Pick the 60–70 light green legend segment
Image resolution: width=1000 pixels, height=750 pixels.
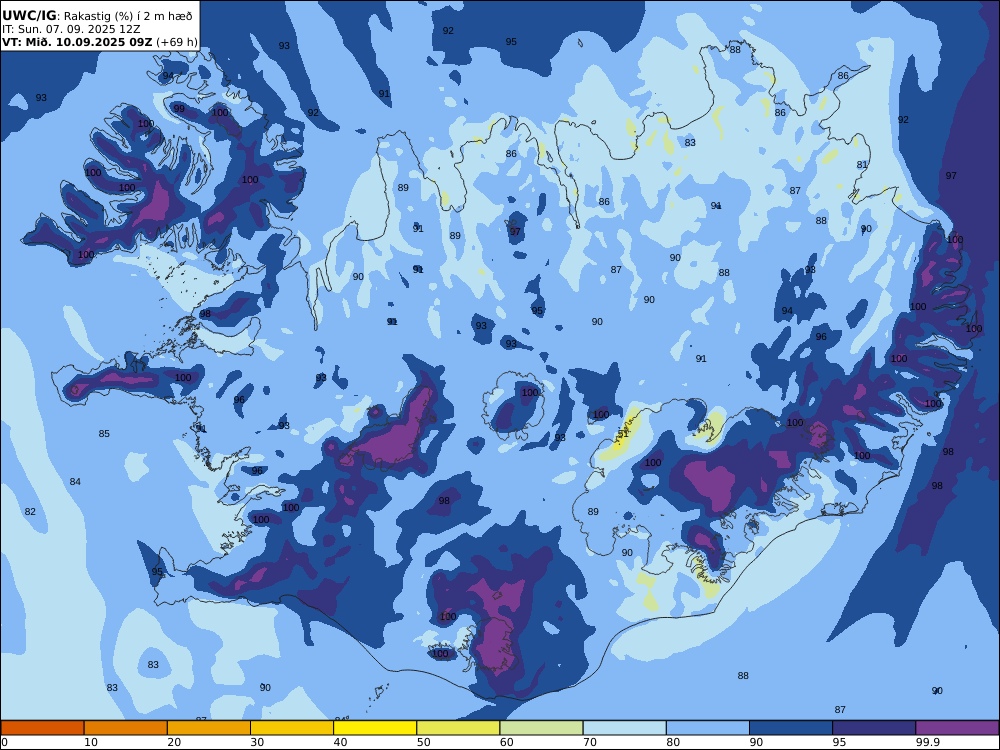541,728
